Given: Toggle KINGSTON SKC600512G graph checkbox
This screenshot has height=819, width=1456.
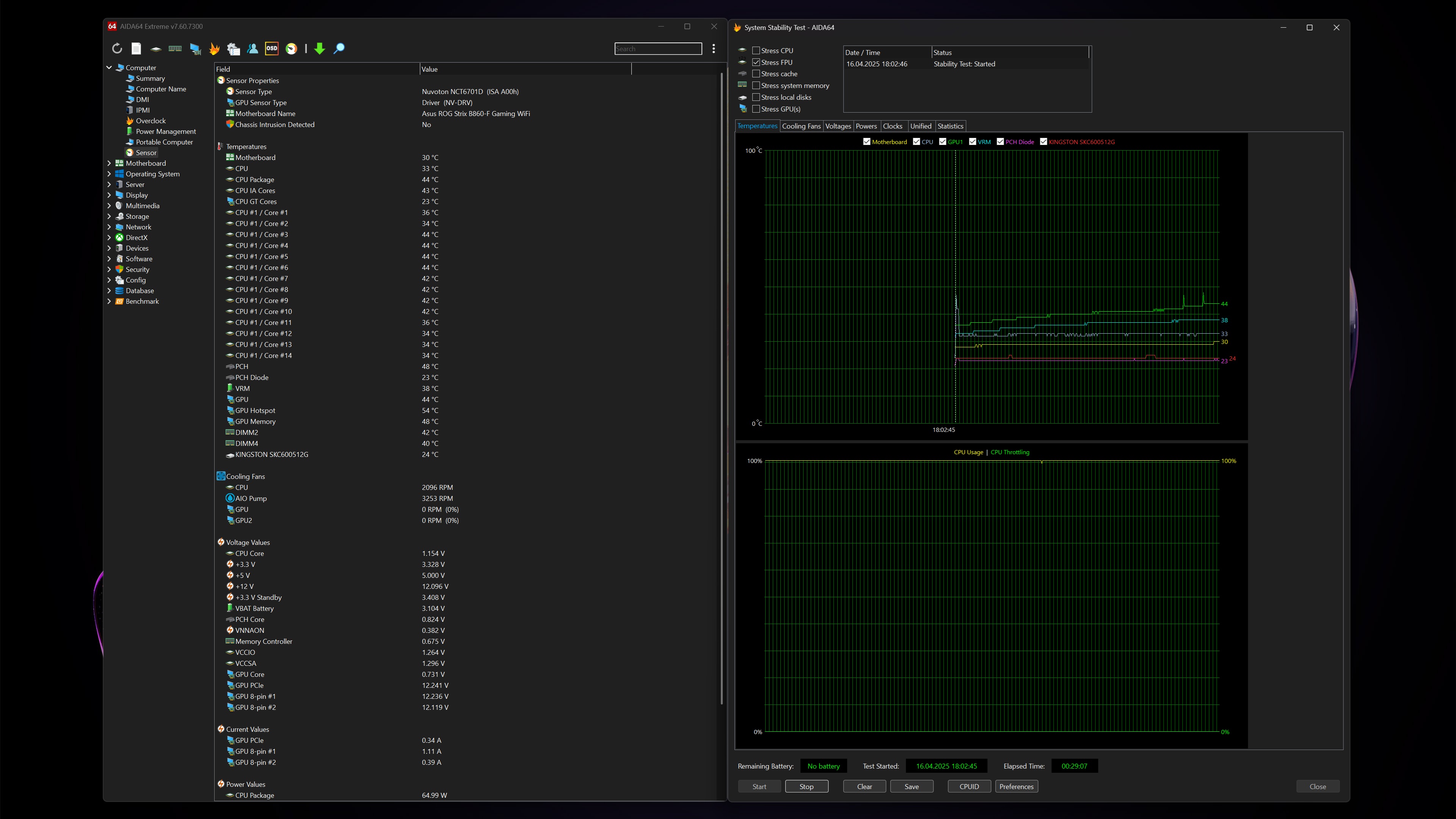Looking at the screenshot, I should click(1044, 142).
